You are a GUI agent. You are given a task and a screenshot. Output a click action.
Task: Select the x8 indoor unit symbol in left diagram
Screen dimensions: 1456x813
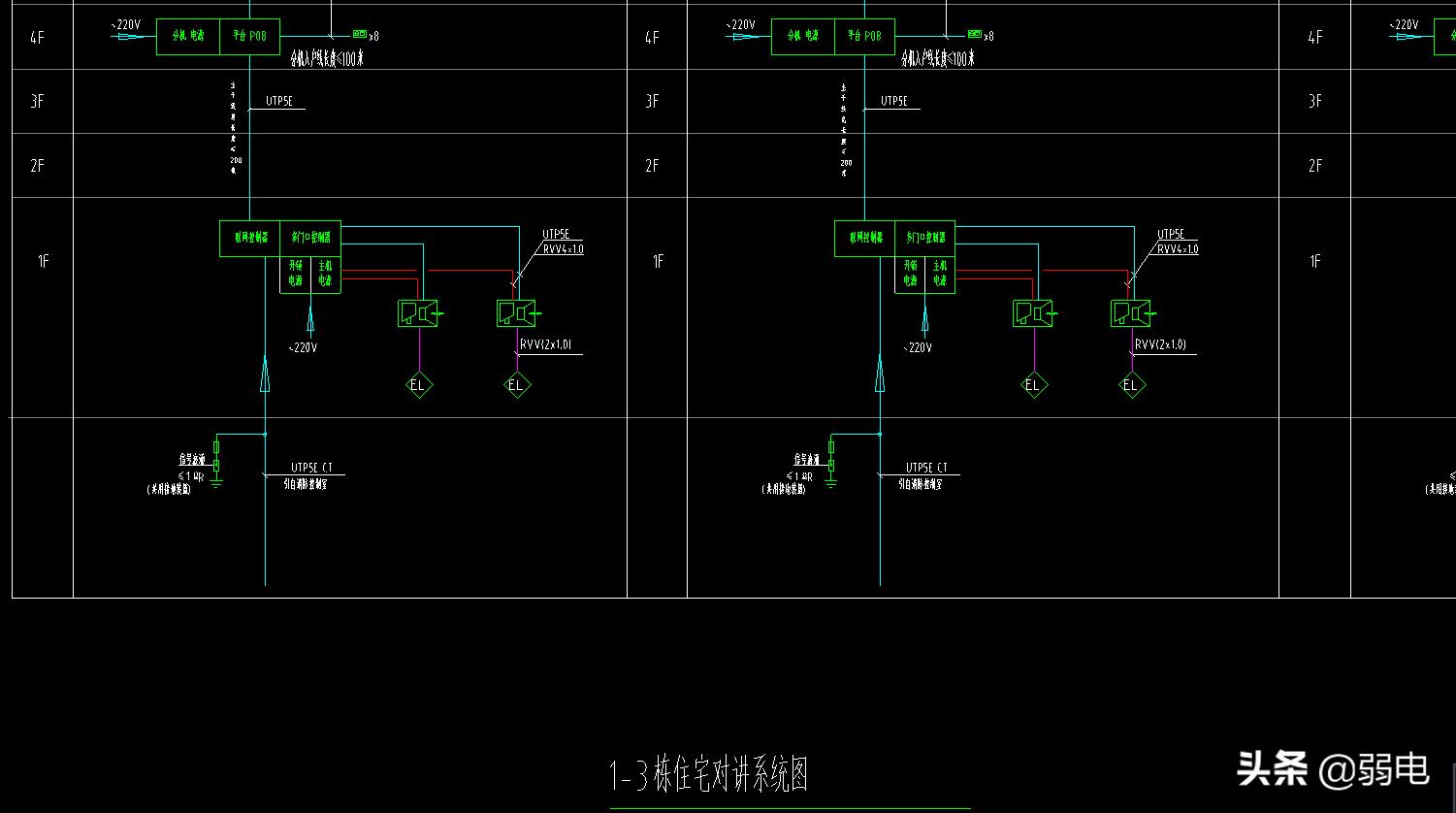[x=359, y=35]
